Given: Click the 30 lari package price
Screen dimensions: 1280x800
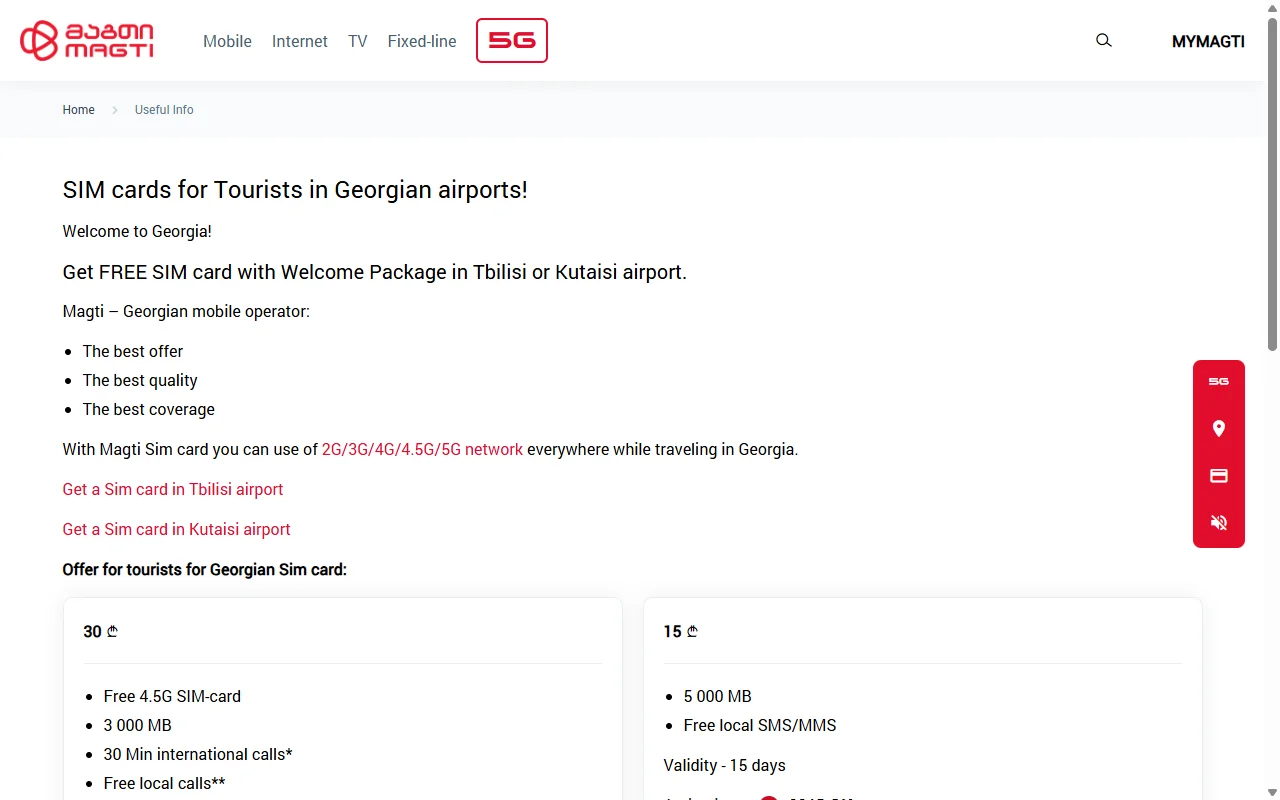Looking at the screenshot, I should tap(101, 631).
